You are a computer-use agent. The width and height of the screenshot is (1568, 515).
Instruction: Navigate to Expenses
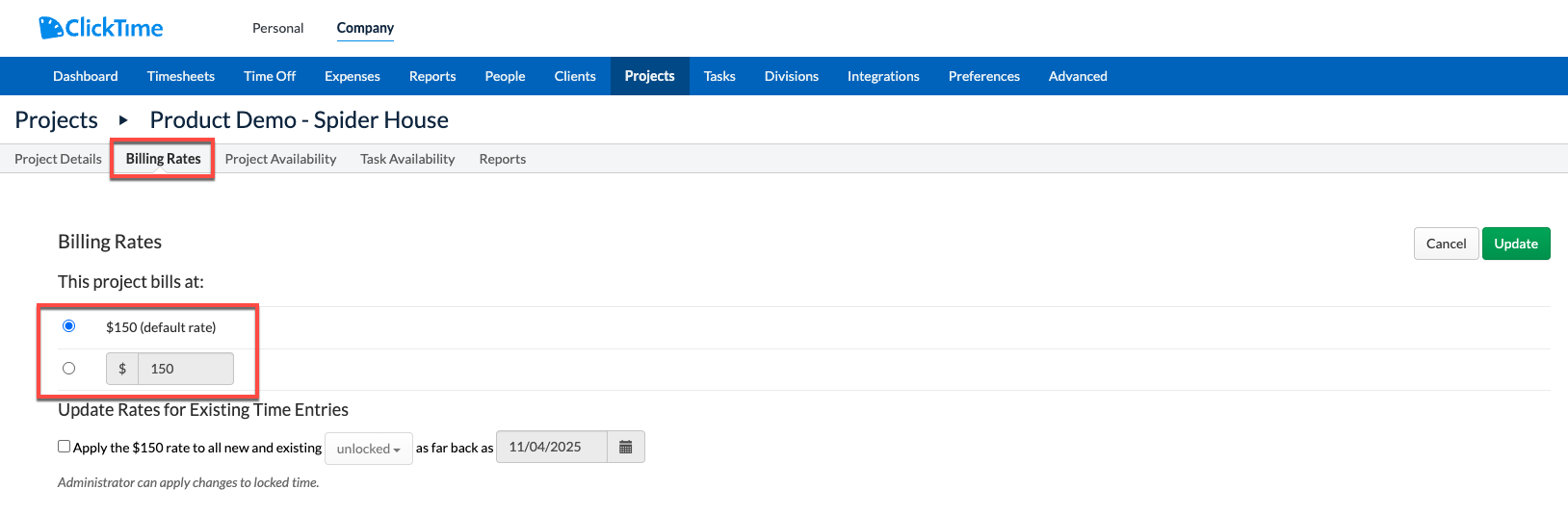[x=353, y=76]
